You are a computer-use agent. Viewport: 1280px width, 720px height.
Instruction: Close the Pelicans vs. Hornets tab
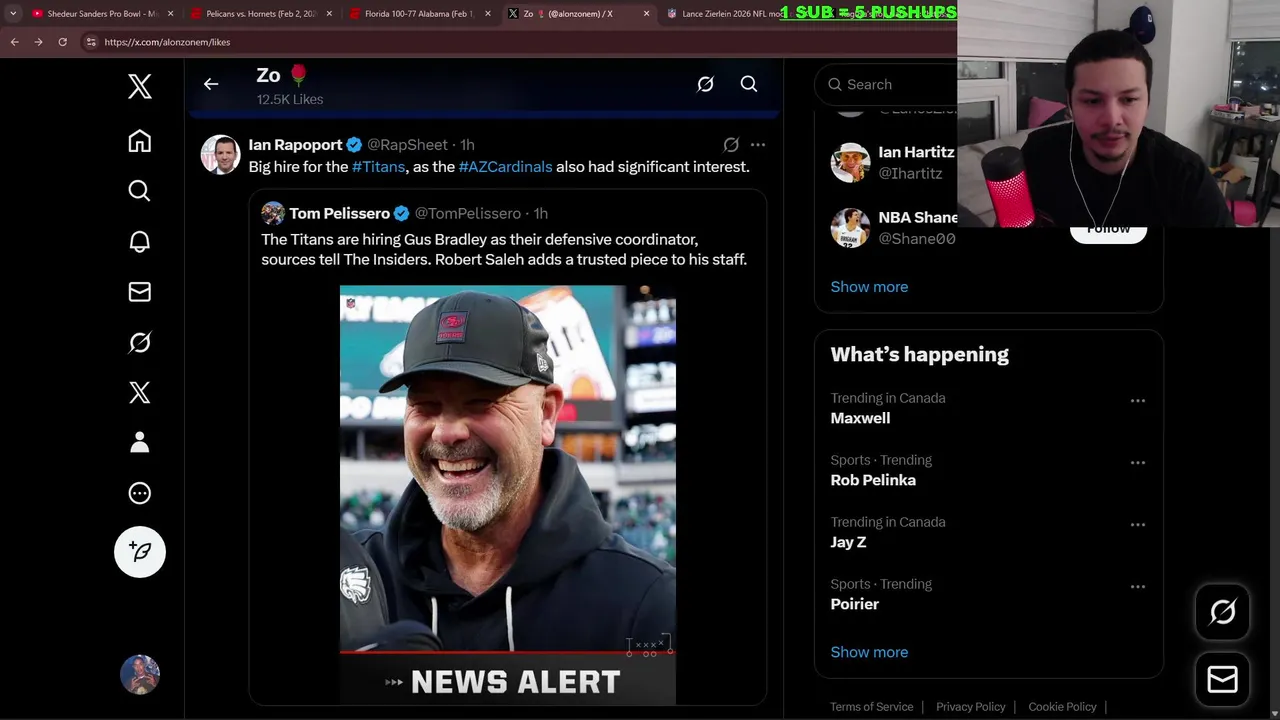click(329, 14)
